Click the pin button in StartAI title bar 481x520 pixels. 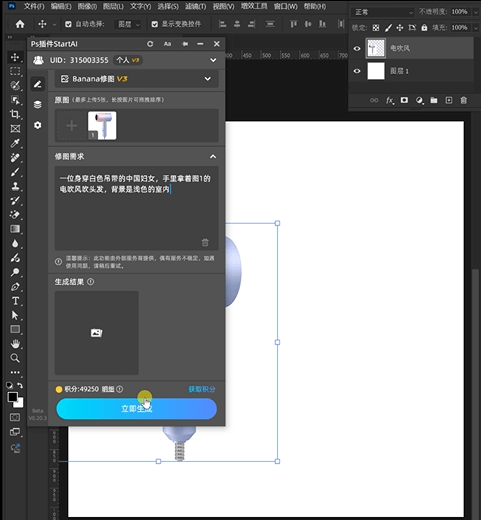(x=185, y=44)
